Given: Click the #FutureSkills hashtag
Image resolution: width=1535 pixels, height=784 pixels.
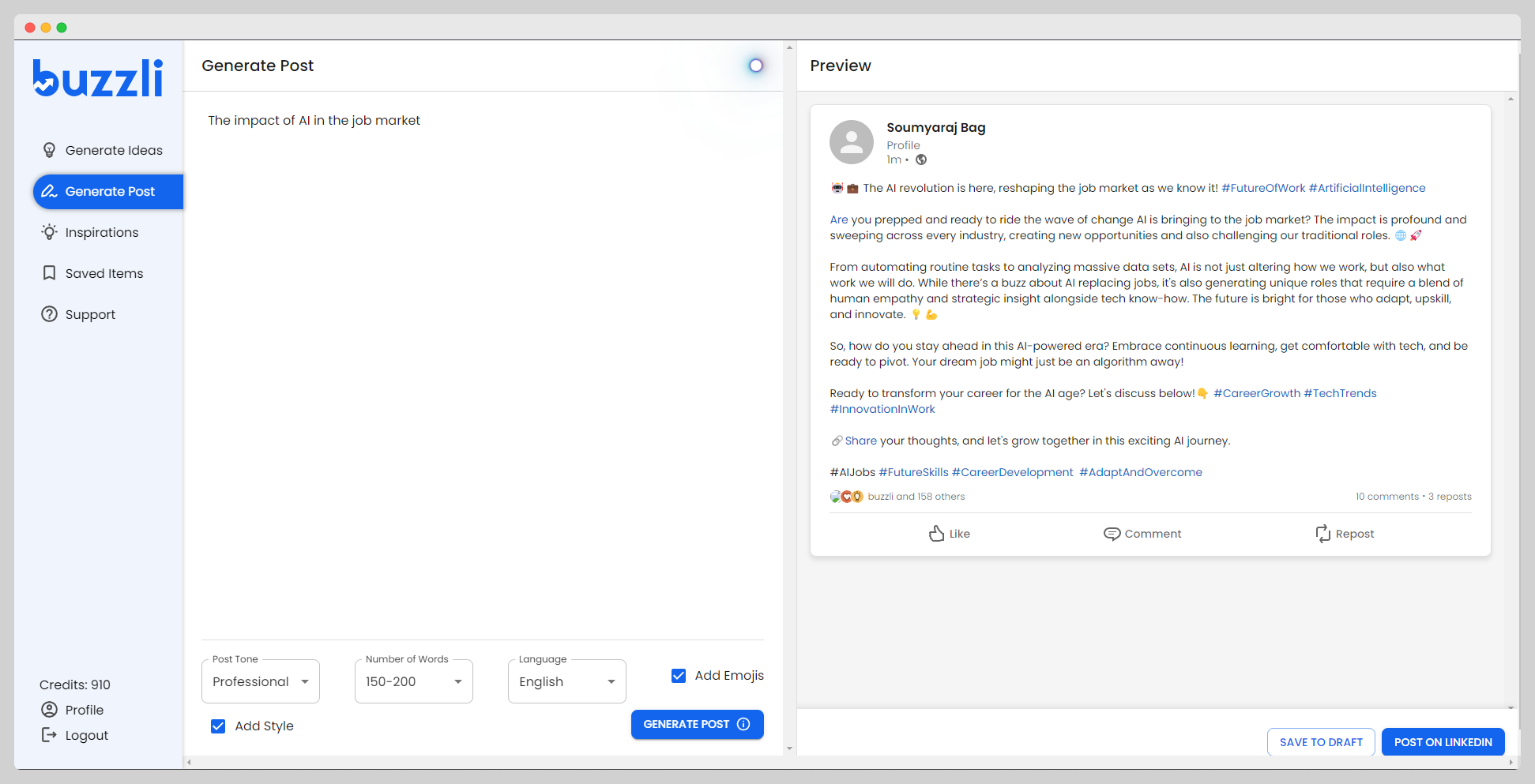Looking at the screenshot, I should pyautogui.click(x=913, y=472).
